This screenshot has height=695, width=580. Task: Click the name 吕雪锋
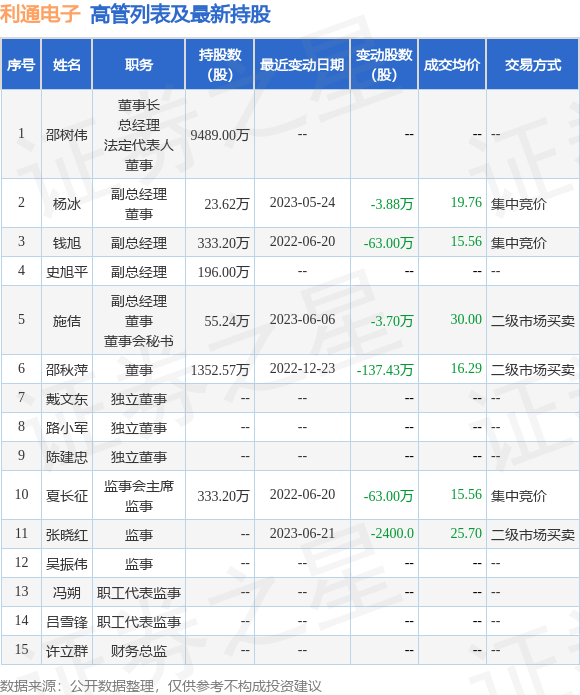click(66, 621)
